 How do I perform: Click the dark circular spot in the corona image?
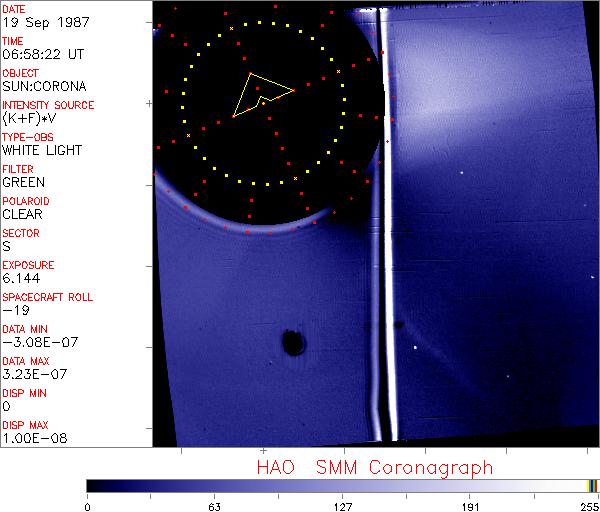(x=293, y=344)
